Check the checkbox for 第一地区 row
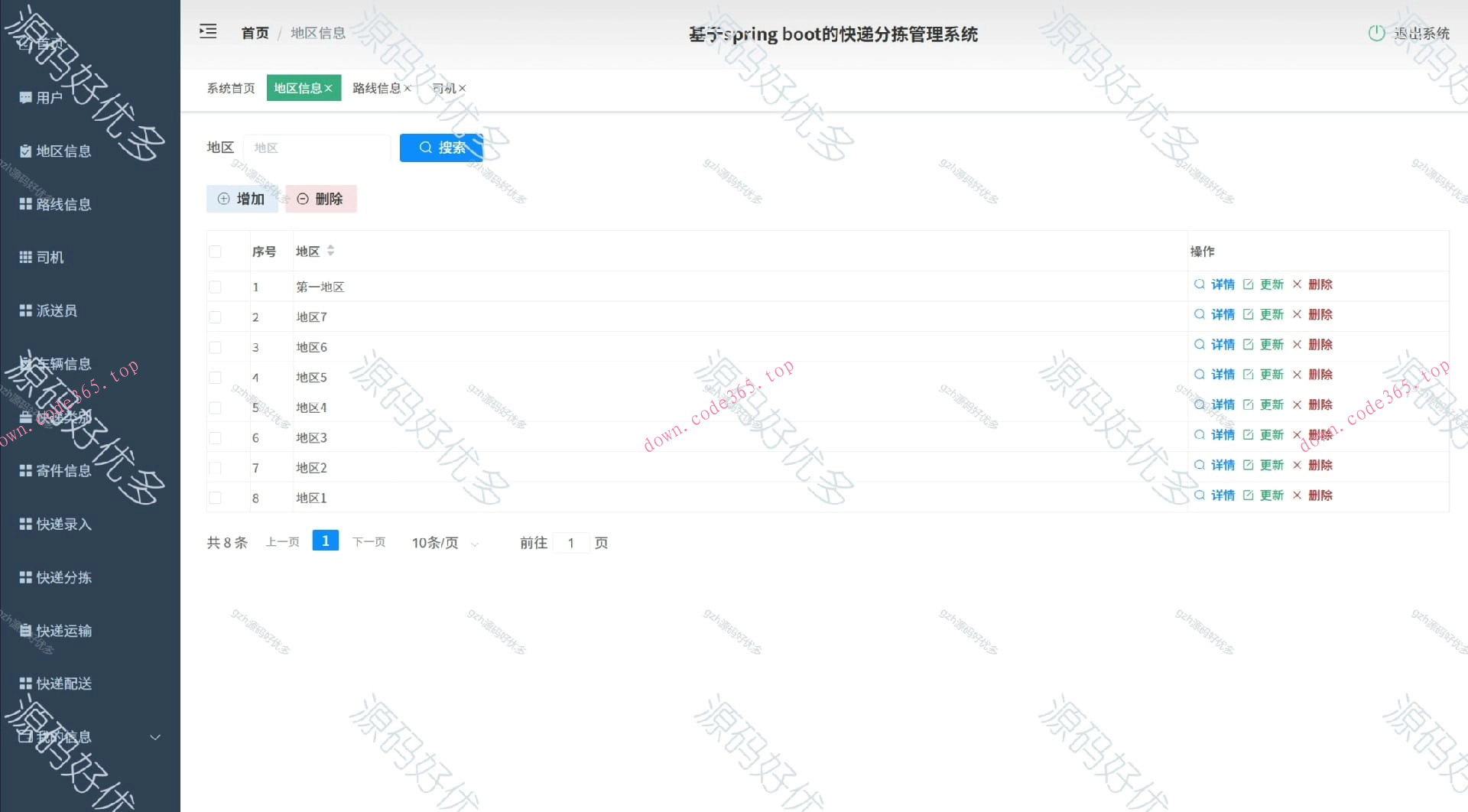This screenshot has width=1468, height=812. pos(215,287)
